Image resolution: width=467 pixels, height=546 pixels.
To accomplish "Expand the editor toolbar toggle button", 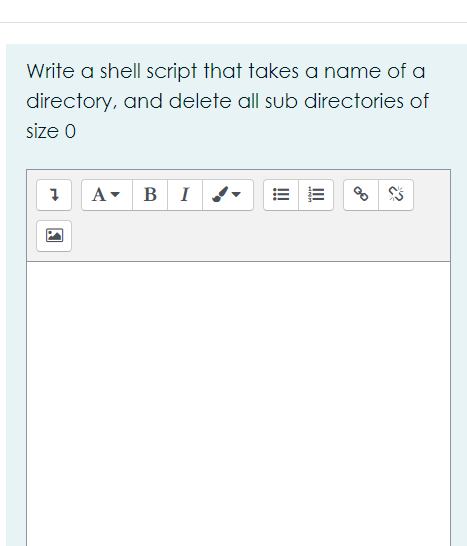I will (54, 195).
